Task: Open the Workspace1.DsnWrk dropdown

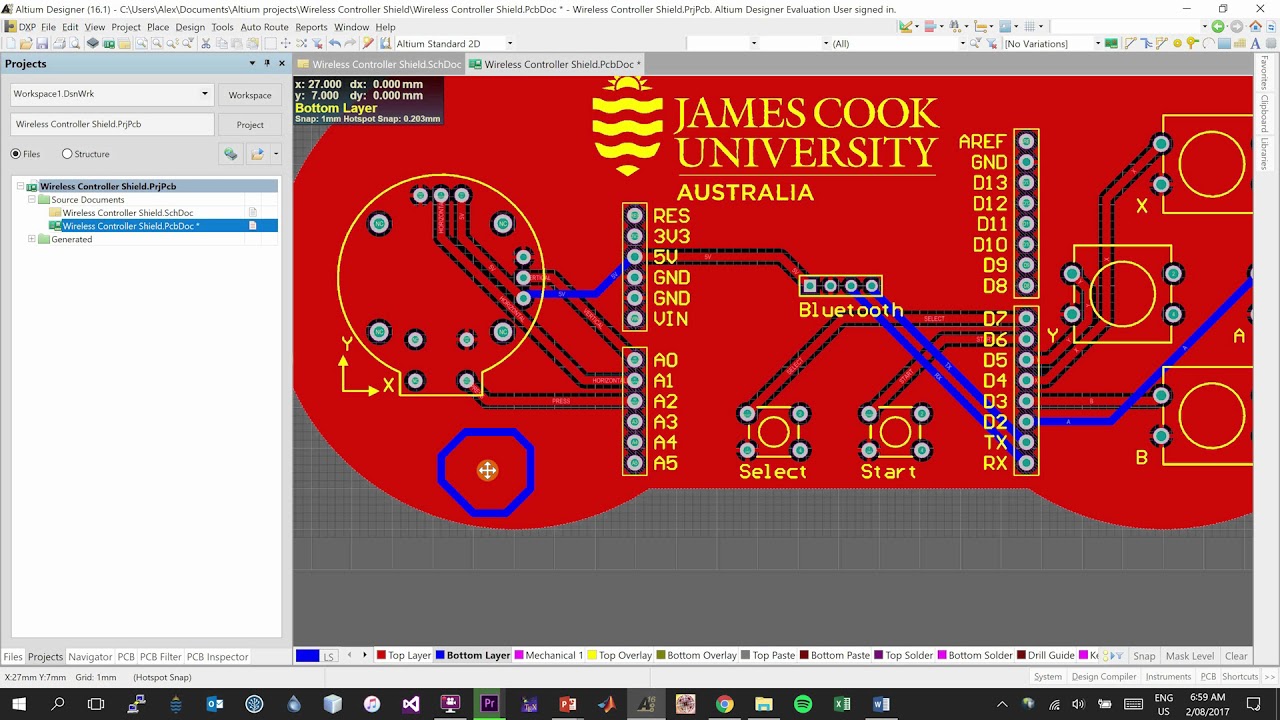Action: [x=204, y=94]
